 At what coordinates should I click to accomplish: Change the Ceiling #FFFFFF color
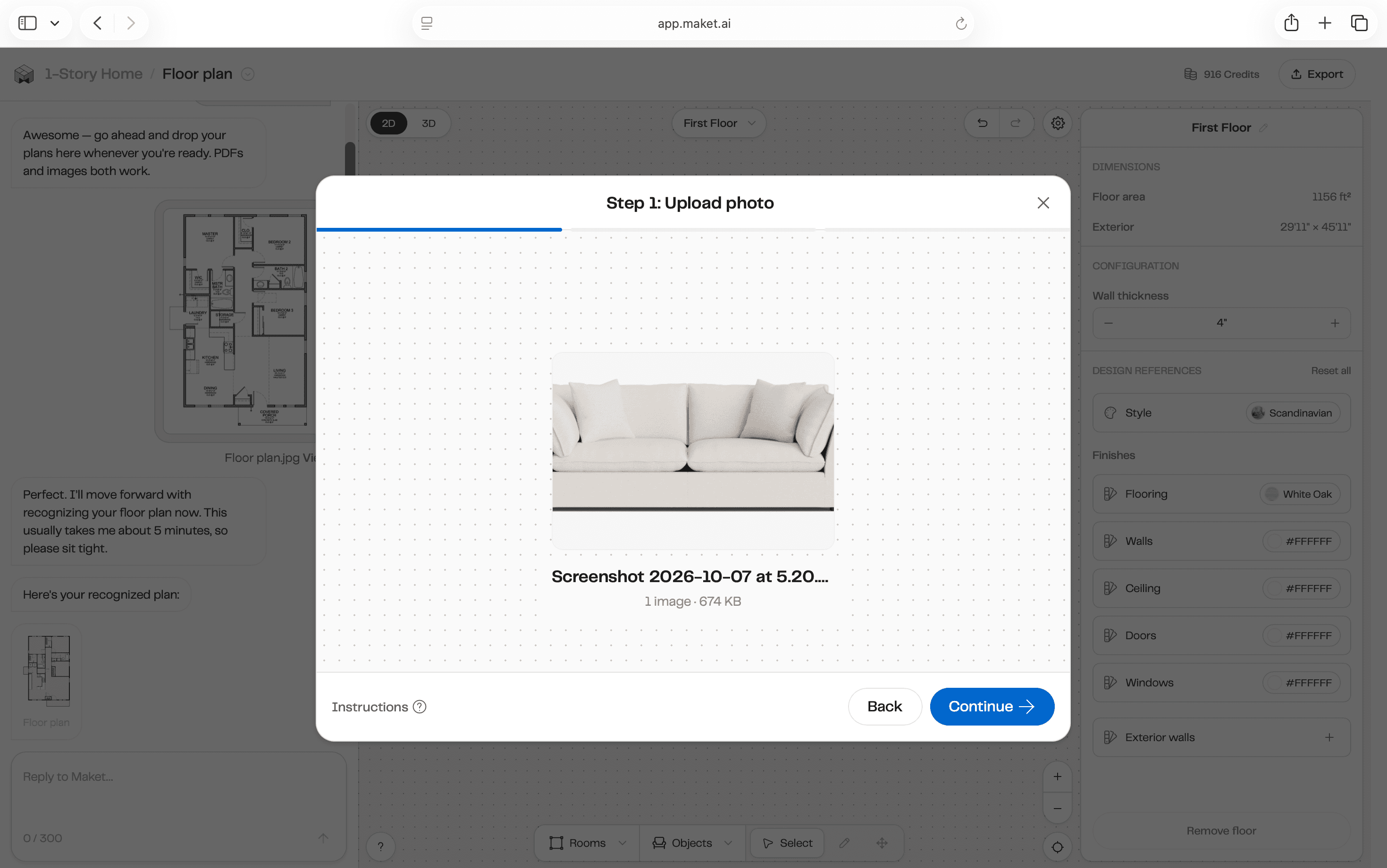point(1301,588)
